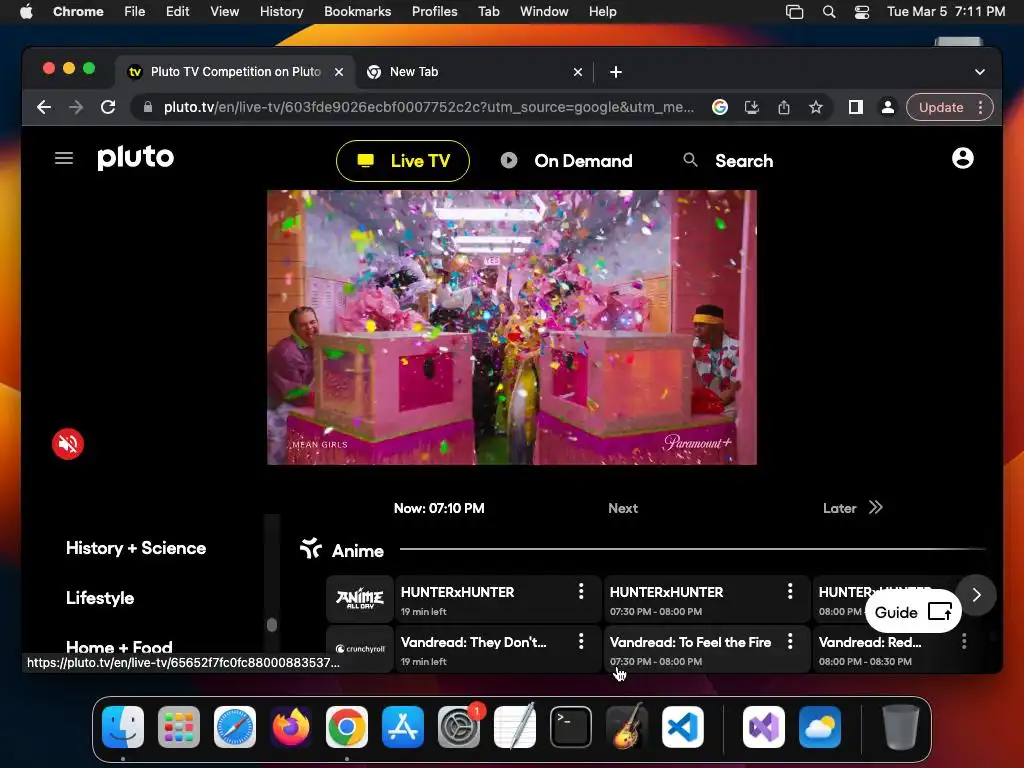Image resolution: width=1024 pixels, height=768 pixels.
Task: Select the Now: 07:10 PM header
Action: [x=439, y=508]
